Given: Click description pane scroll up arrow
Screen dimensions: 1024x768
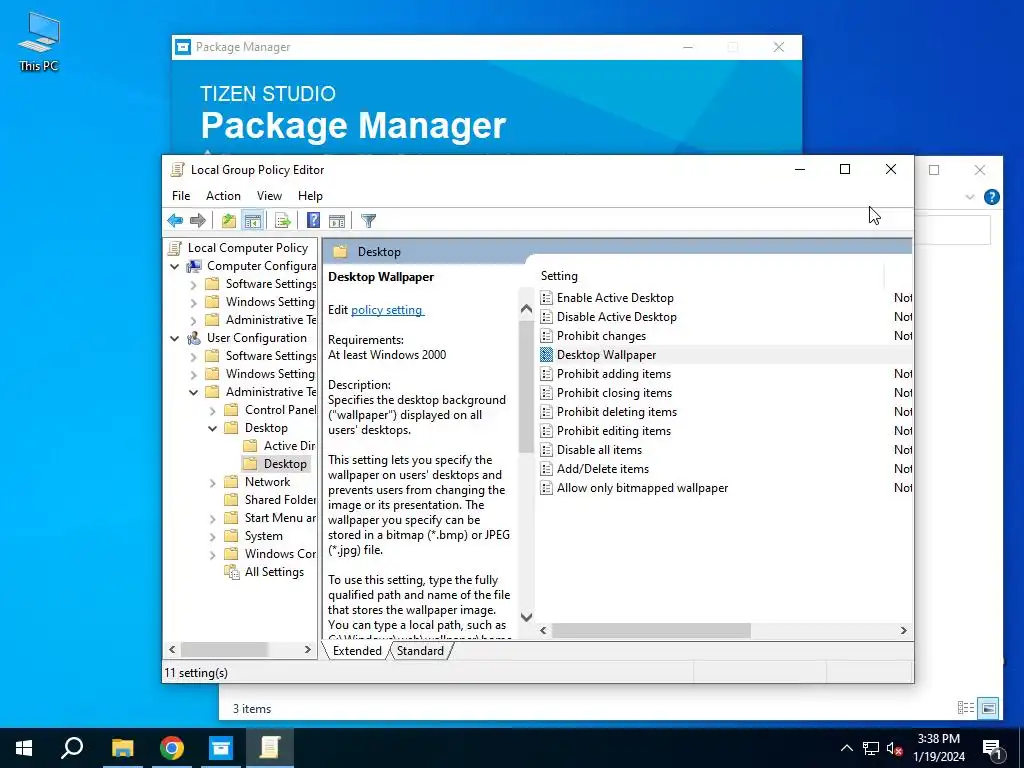Looking at the screenshot, I should (x=526, y=310).
